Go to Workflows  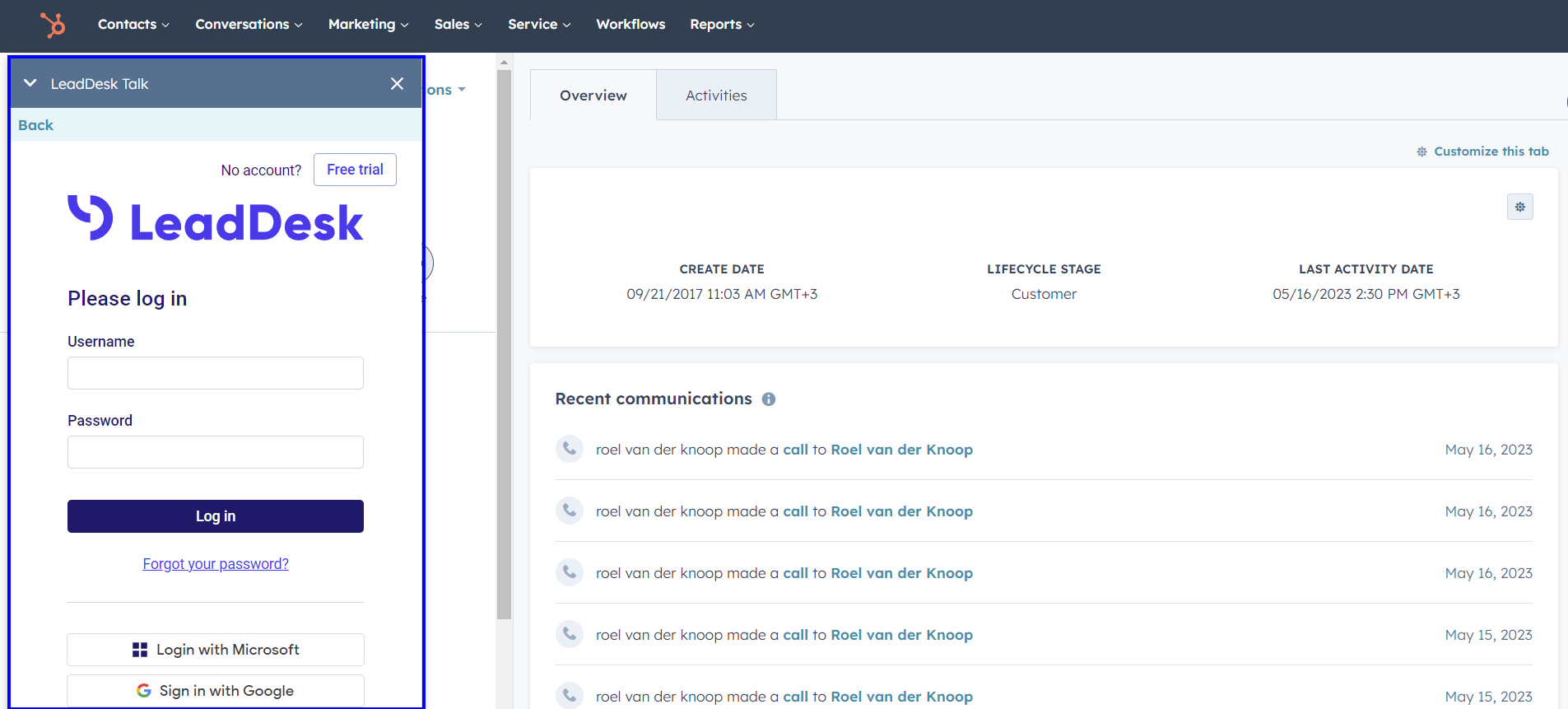point(630,25)
